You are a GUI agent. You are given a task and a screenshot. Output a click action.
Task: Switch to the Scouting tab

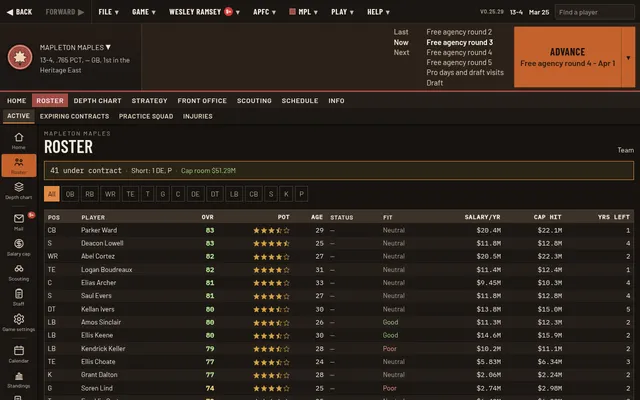tap(254, 100)
